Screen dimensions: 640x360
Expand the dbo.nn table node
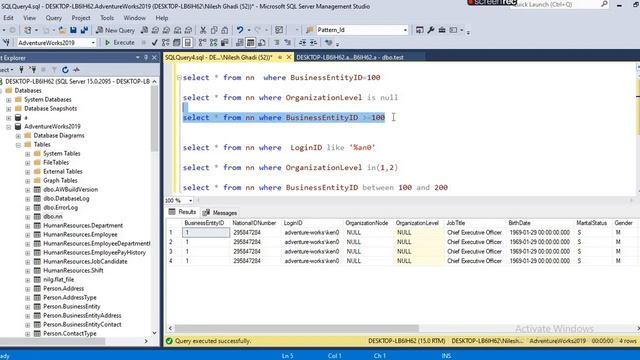pos(27,217)
